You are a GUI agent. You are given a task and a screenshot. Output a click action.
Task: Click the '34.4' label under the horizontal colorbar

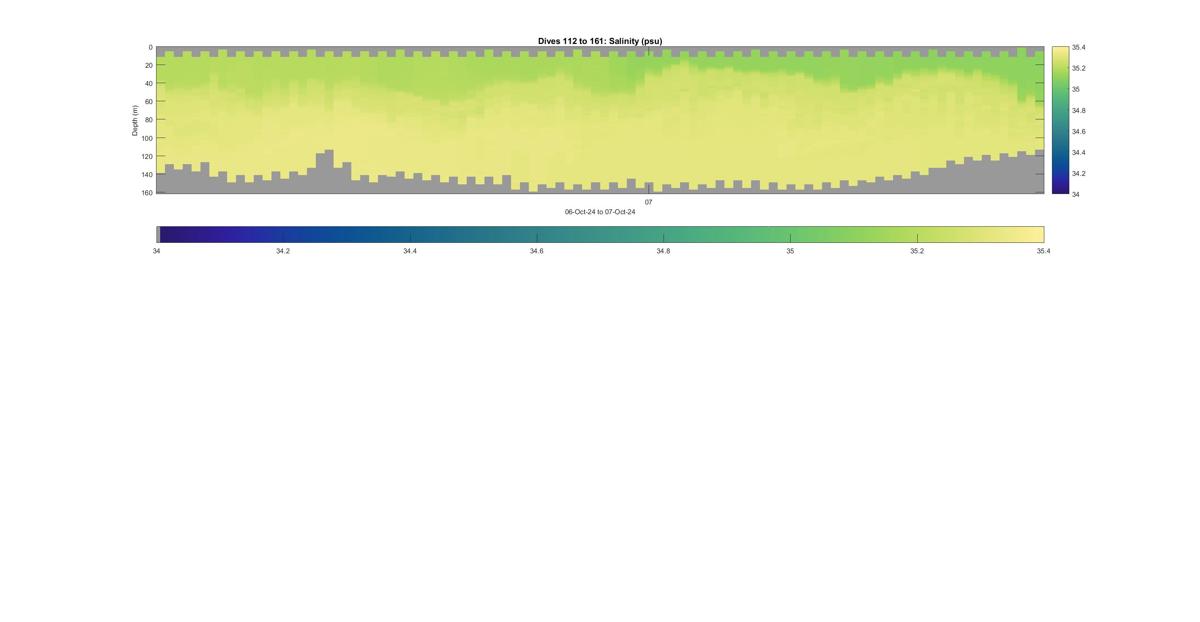(x=410, y=251)
